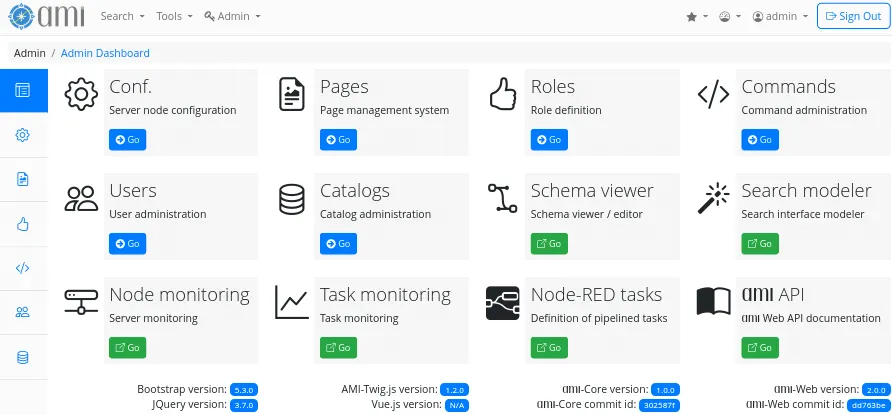The width and height of the screenshot is (892, 415).
Task: Open configuration via sidebar gear icon
Action: click(x=22, y=135)
